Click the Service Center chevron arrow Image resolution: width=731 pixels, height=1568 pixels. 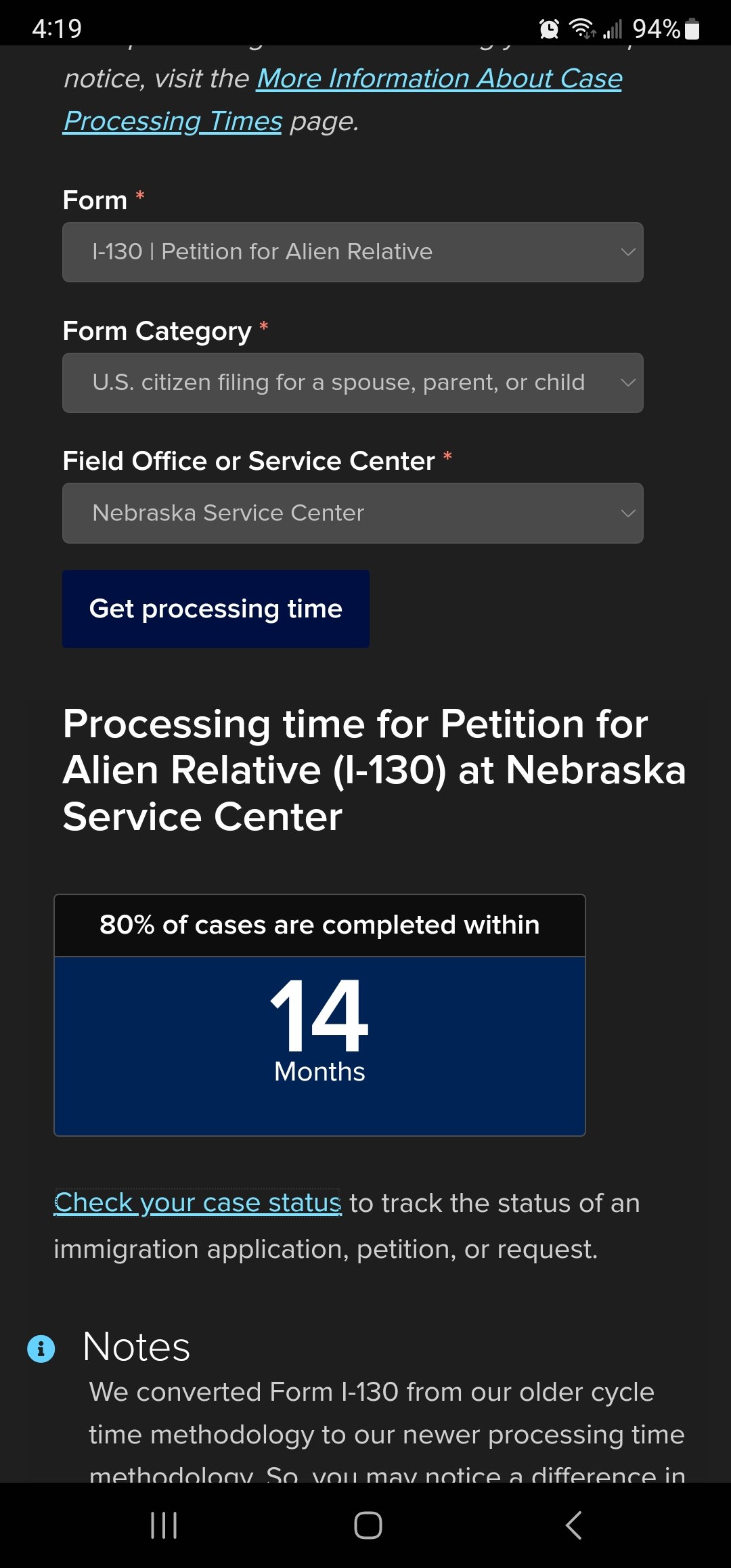point(628,513)
